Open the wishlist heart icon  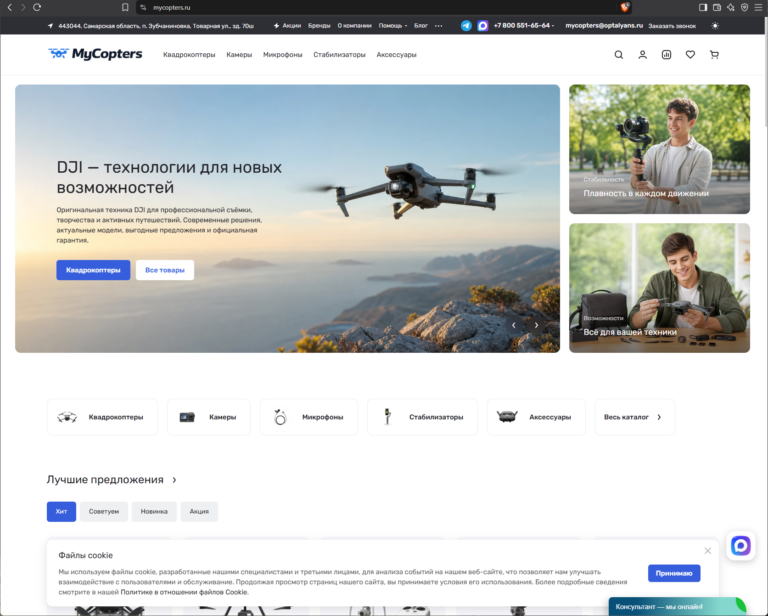[x=690, y=55]
